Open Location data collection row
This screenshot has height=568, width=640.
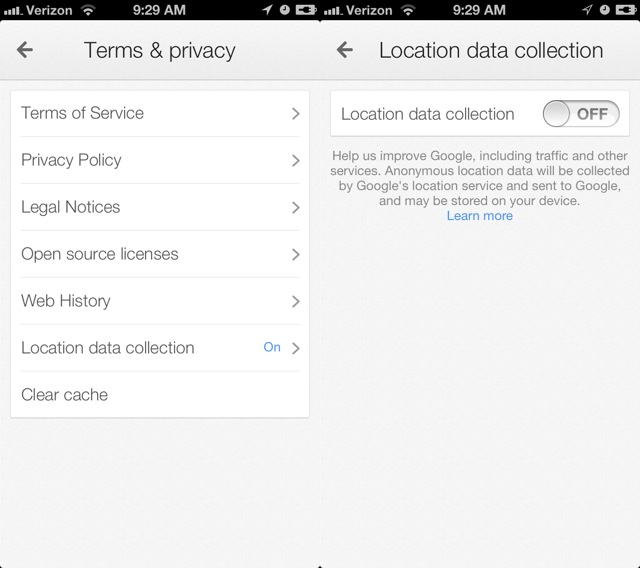[160, 348]
